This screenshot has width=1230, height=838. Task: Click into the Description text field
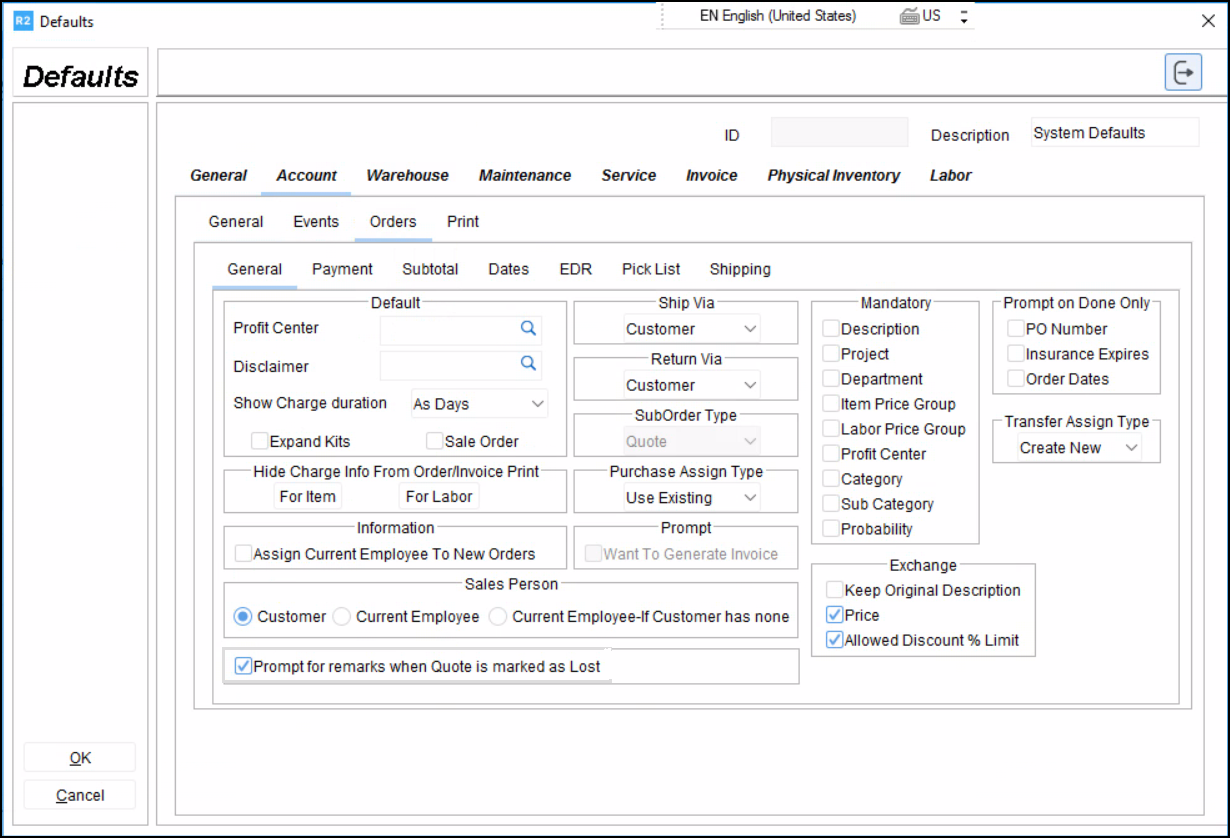(1113, 133)
